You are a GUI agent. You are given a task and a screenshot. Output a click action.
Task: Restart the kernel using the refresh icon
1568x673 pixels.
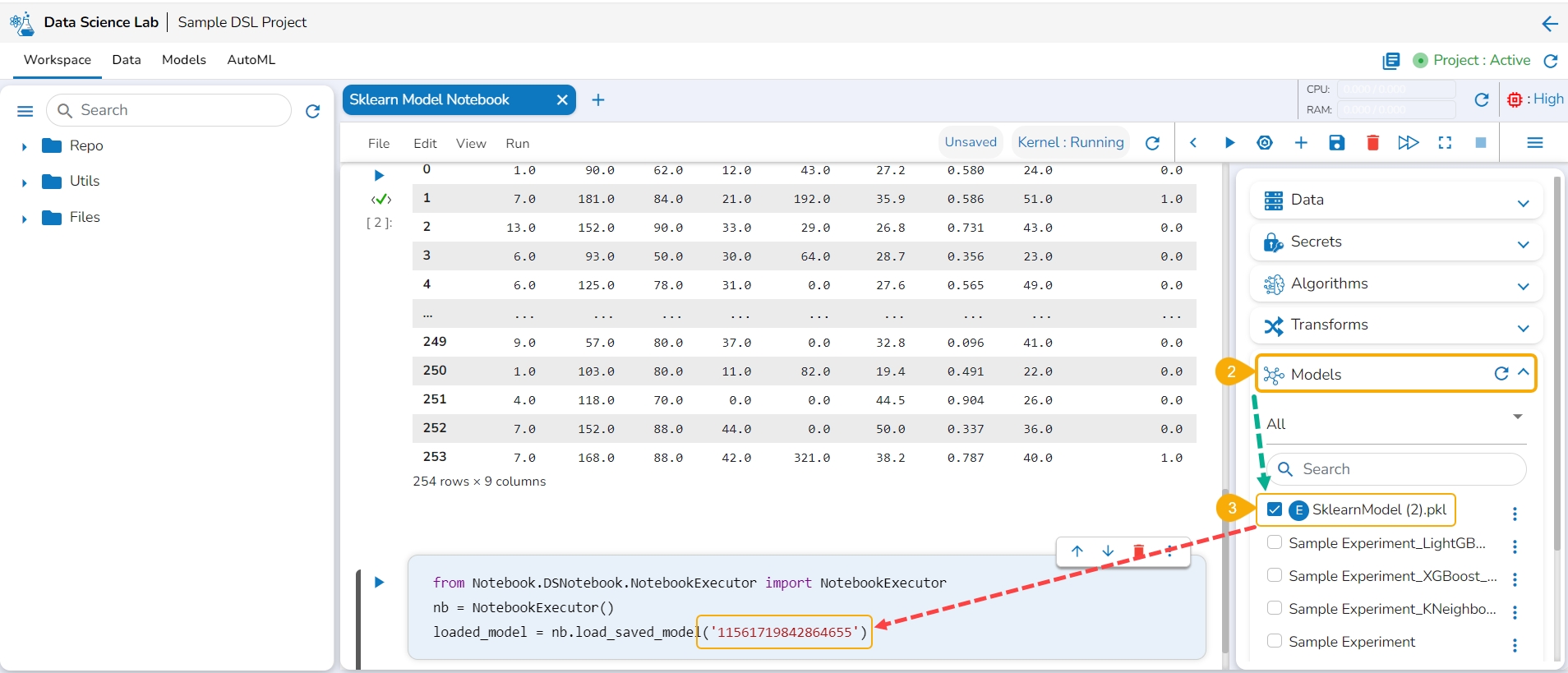[1152, 143]
